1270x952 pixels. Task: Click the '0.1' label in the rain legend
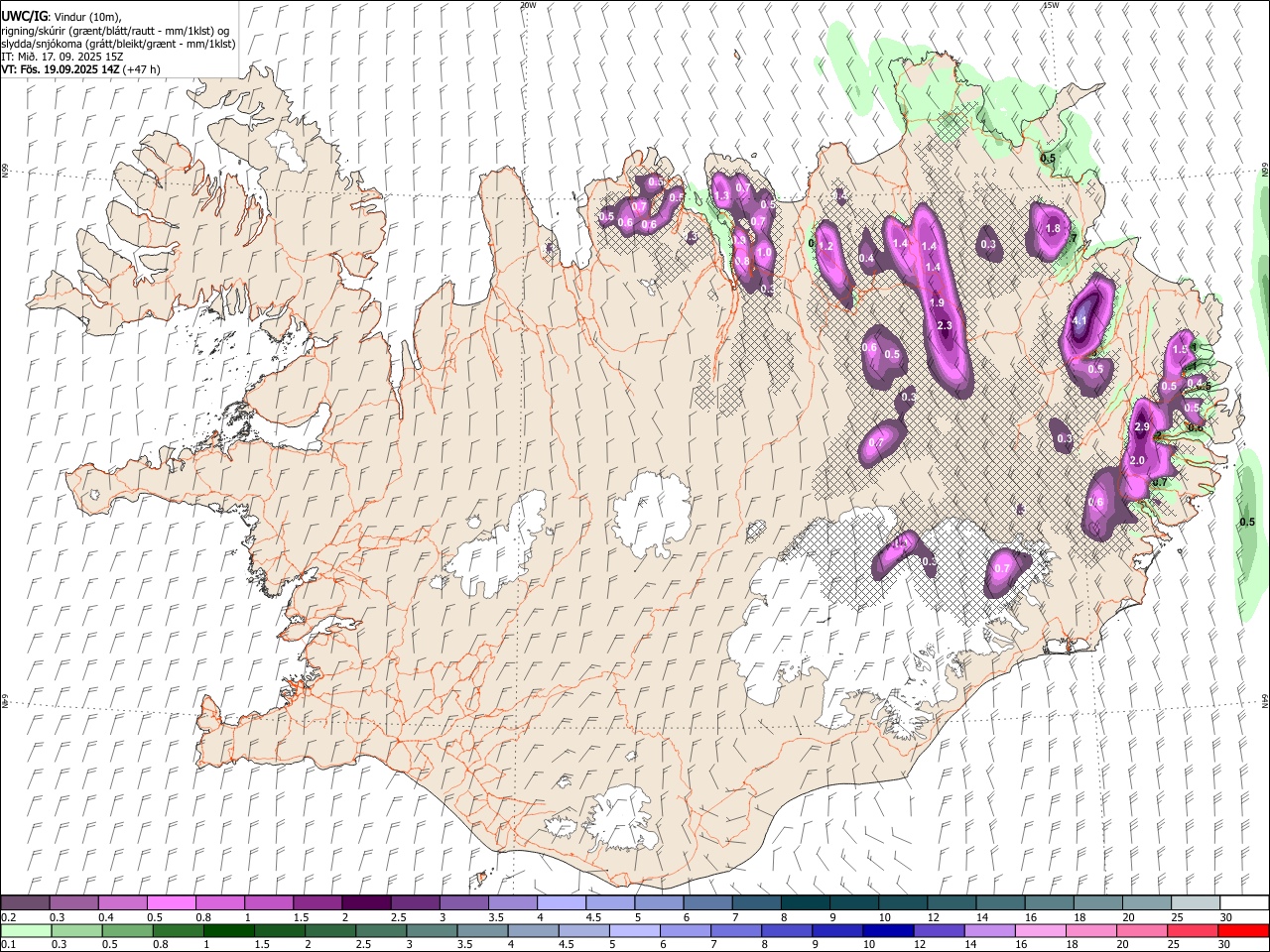(x=8, y=945)
